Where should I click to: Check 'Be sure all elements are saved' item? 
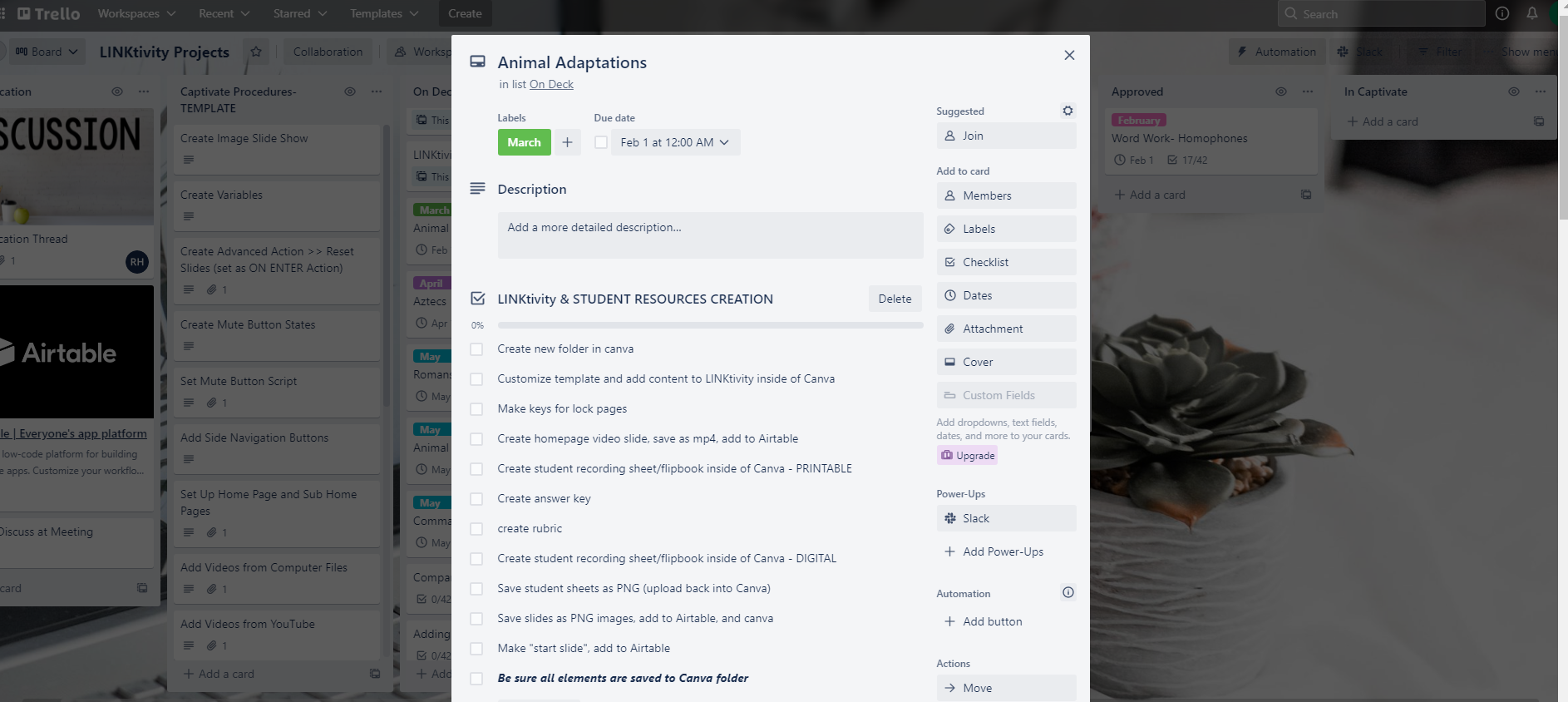pyautogui.click(x=476, y=679)
